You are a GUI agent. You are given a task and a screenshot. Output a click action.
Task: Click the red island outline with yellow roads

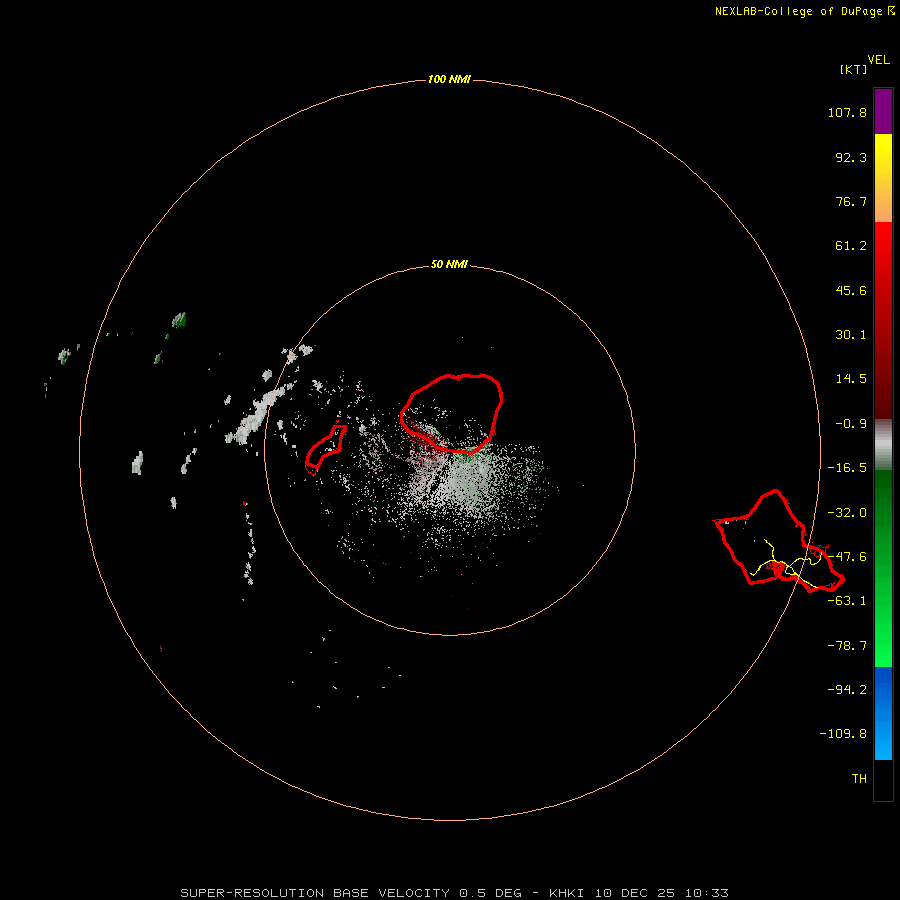coord(779,542)
